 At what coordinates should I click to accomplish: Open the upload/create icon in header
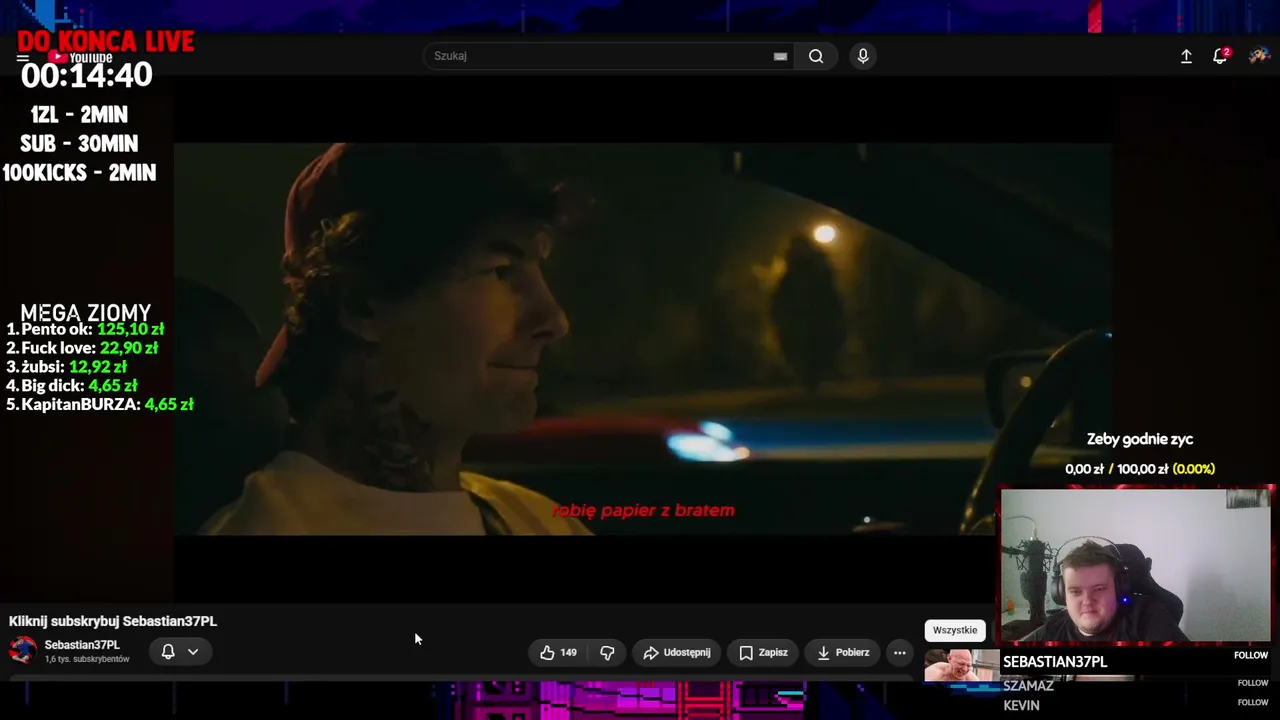(x=1186, y=56)
